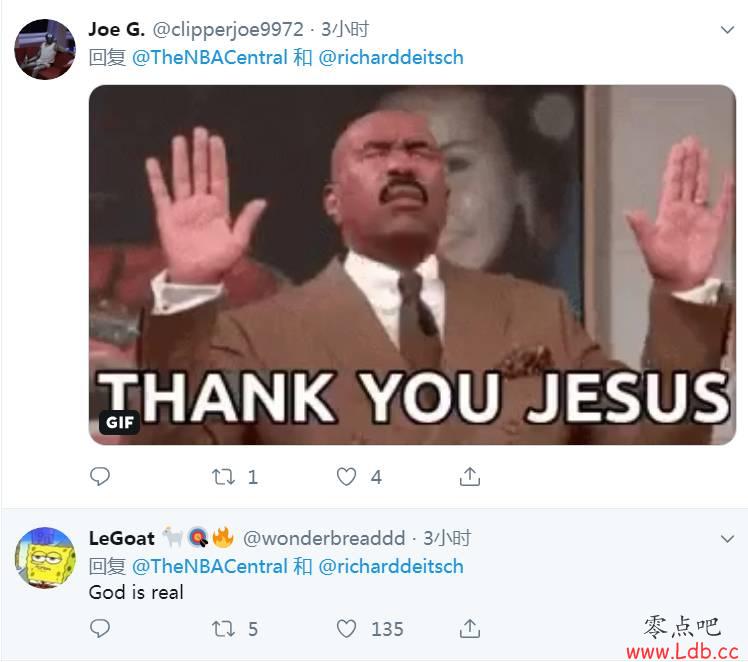748x662 pixels.
Task: Retweet LeGoat's God is real tweet
Action: [x=223, y=629]
